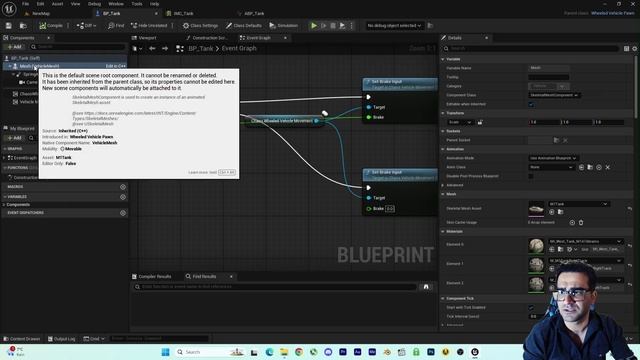Click BP_Tank in the graph breadcrumb
Image resolution: width=640 pixels, height=360 pixels.
pyautogui.click(x=200, y=49)
